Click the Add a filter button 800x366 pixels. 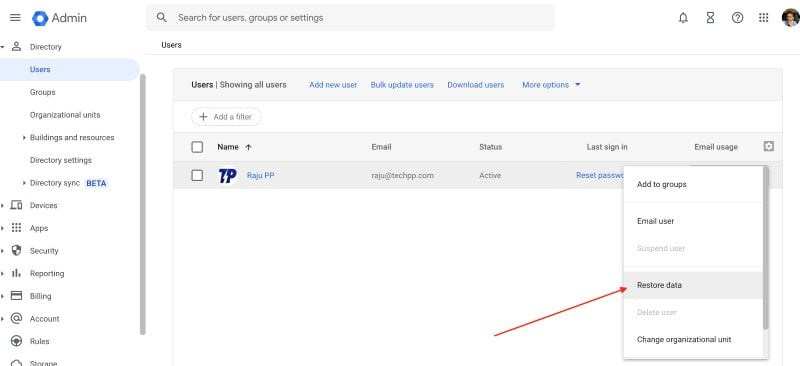[226, 117]
